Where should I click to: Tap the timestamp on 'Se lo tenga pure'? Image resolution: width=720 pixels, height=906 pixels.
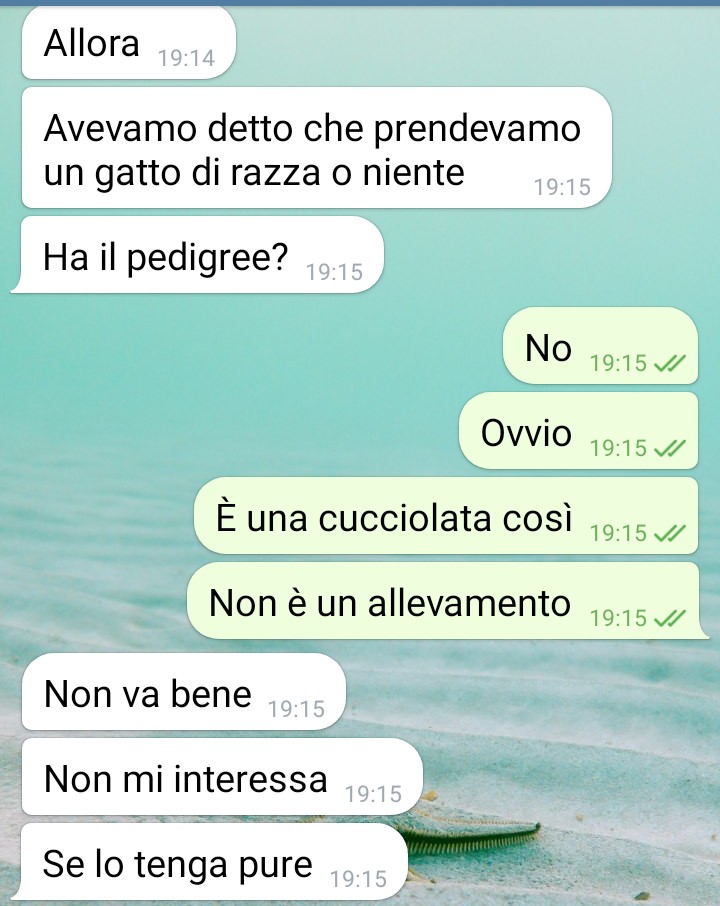click(358, 879)
